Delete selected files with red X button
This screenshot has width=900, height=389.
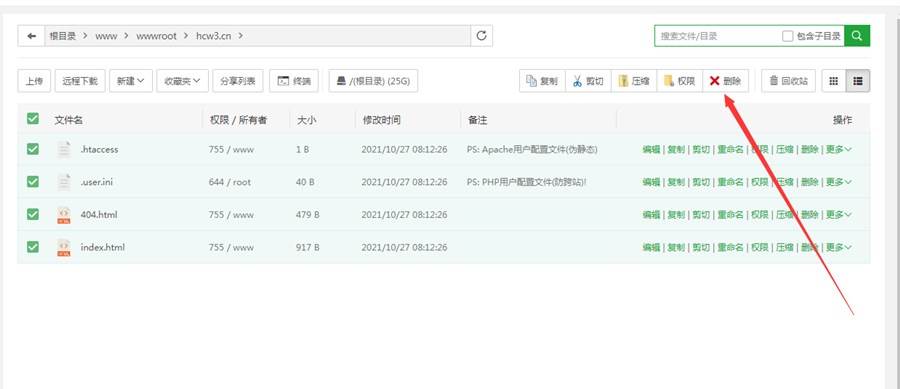click(726, 81)
